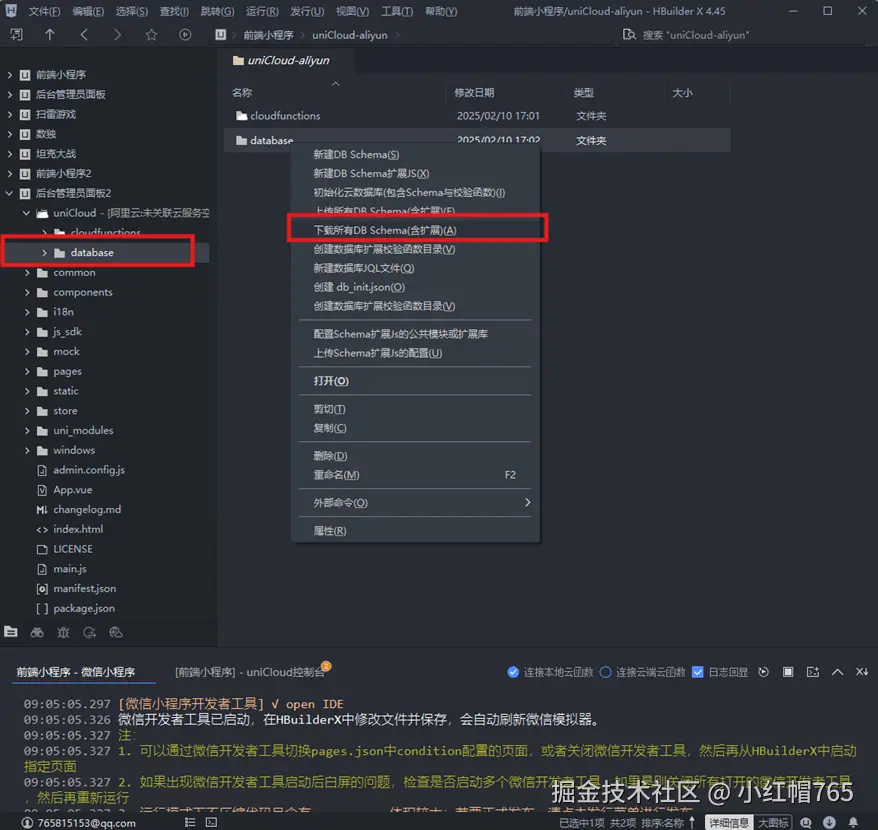Expand the 坦克大战 project node
The width and height of the screenshot is (878, 830).
(x=10, y=153)
